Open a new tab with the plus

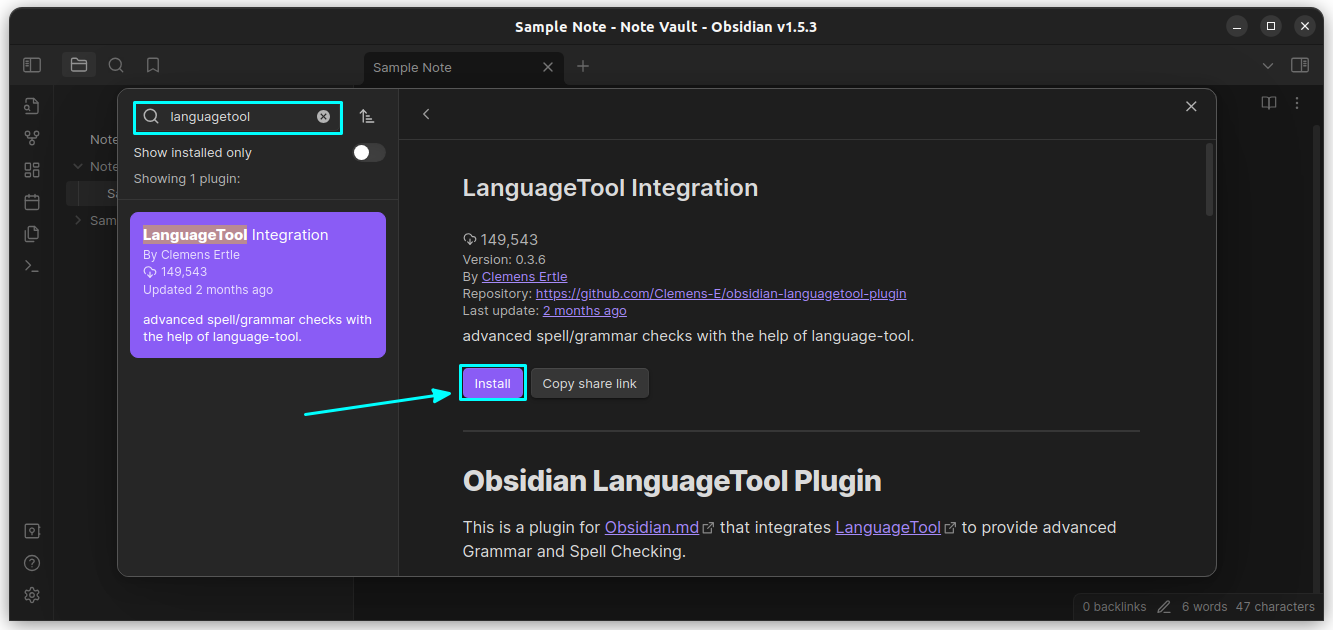pos(583,67)
